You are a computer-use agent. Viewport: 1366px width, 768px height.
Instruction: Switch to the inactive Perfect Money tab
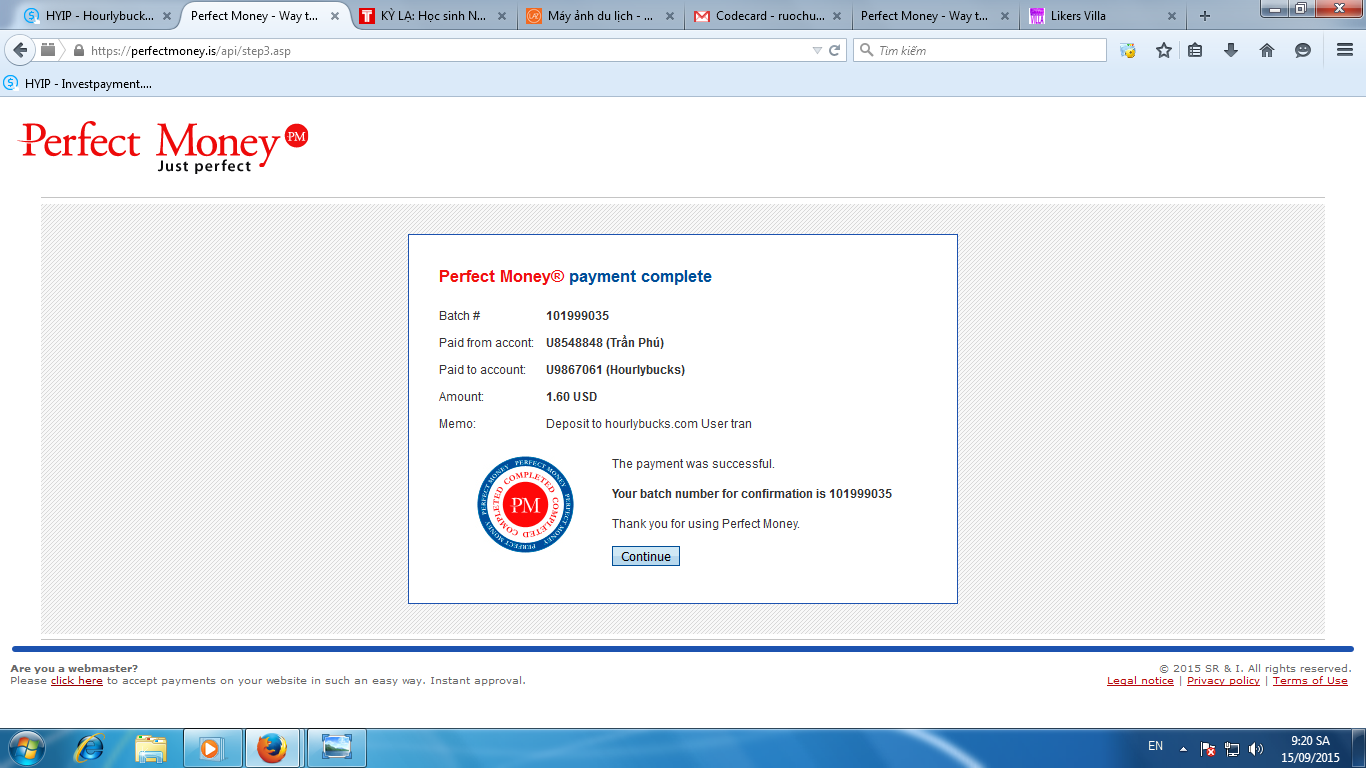(x=934, y=16)
